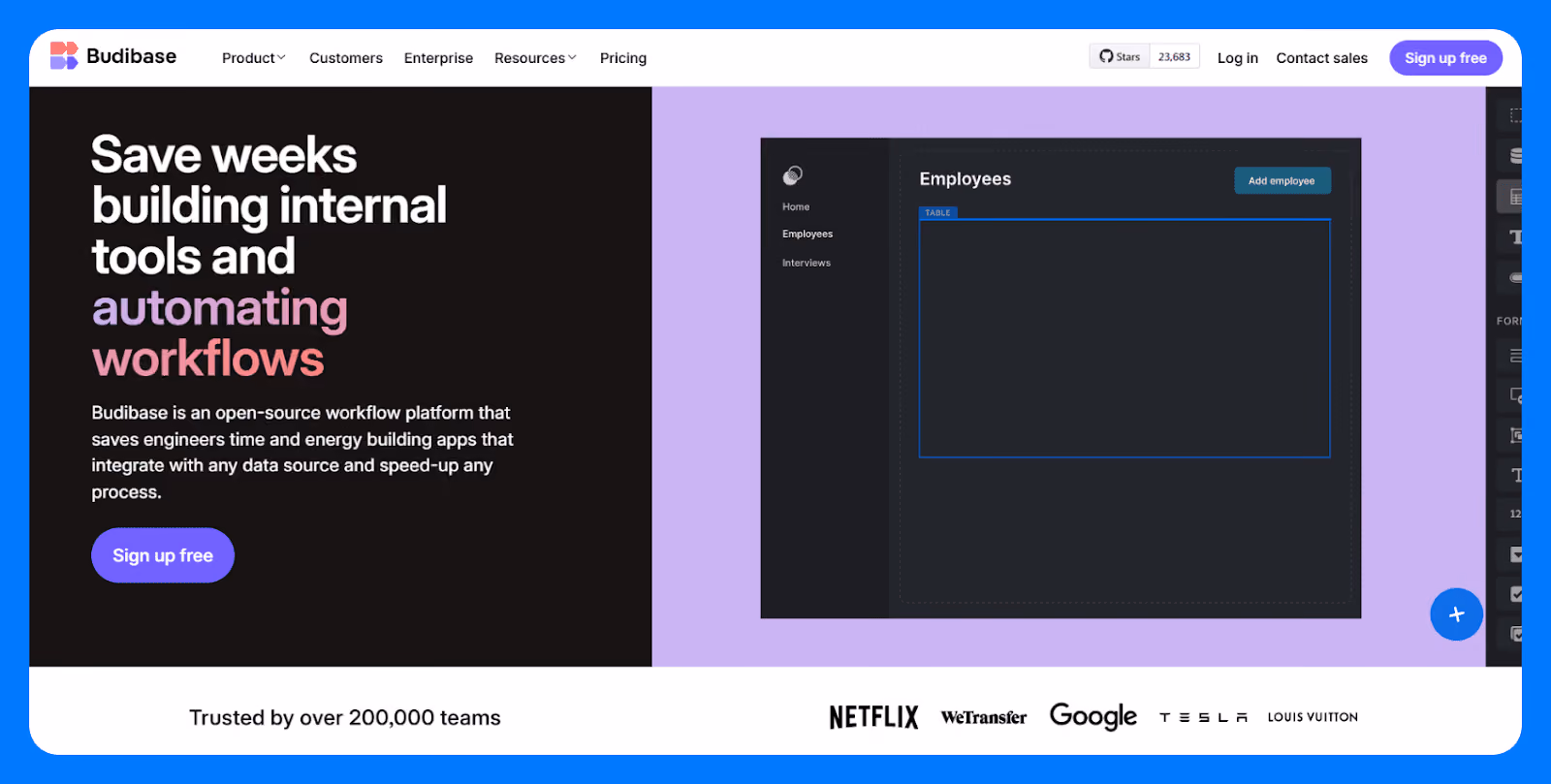Select Interviews in the preview sidebar
The image size is (1551, 784).
tap(807, 263)
